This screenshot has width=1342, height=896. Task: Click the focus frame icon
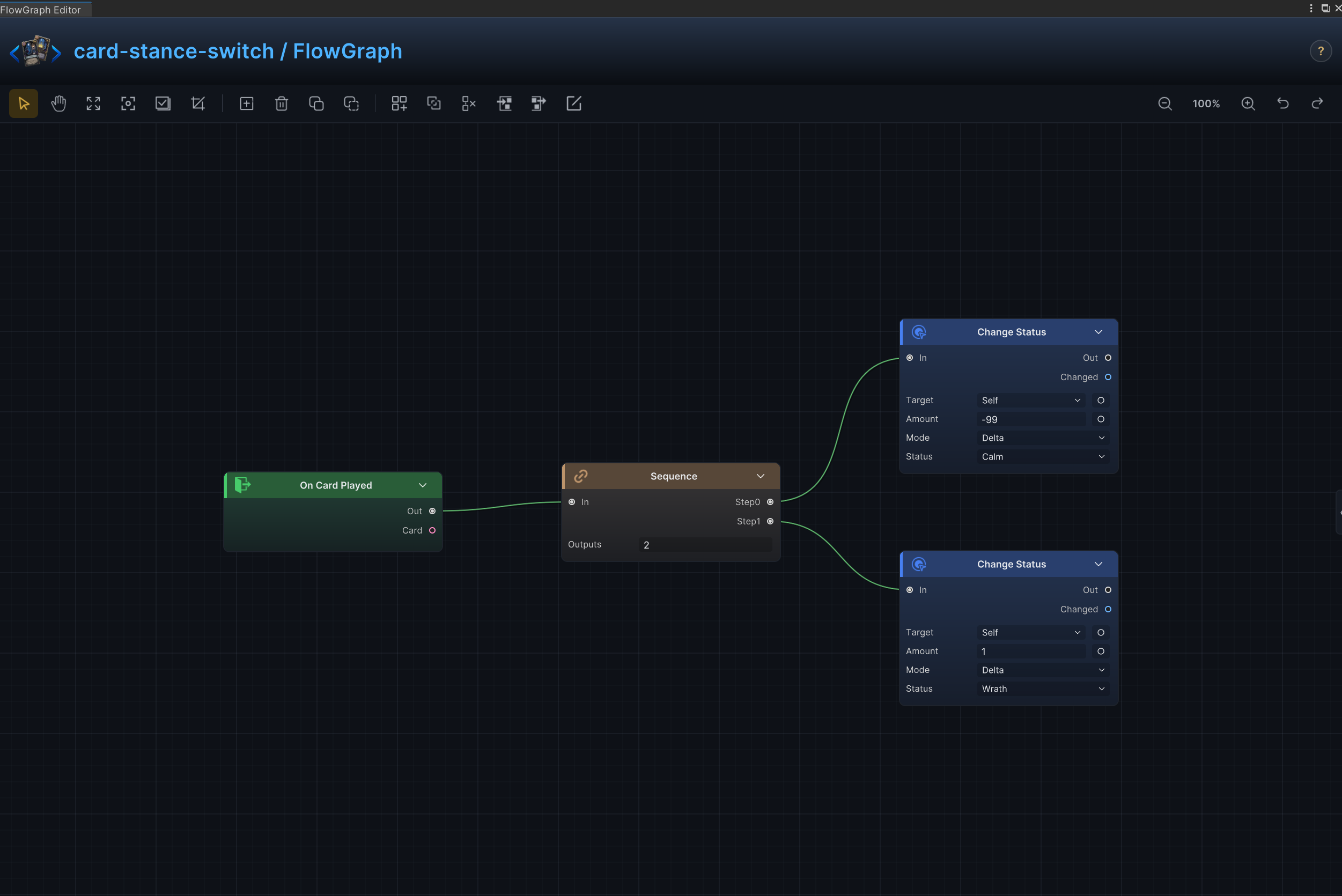[x=128, y=103]
